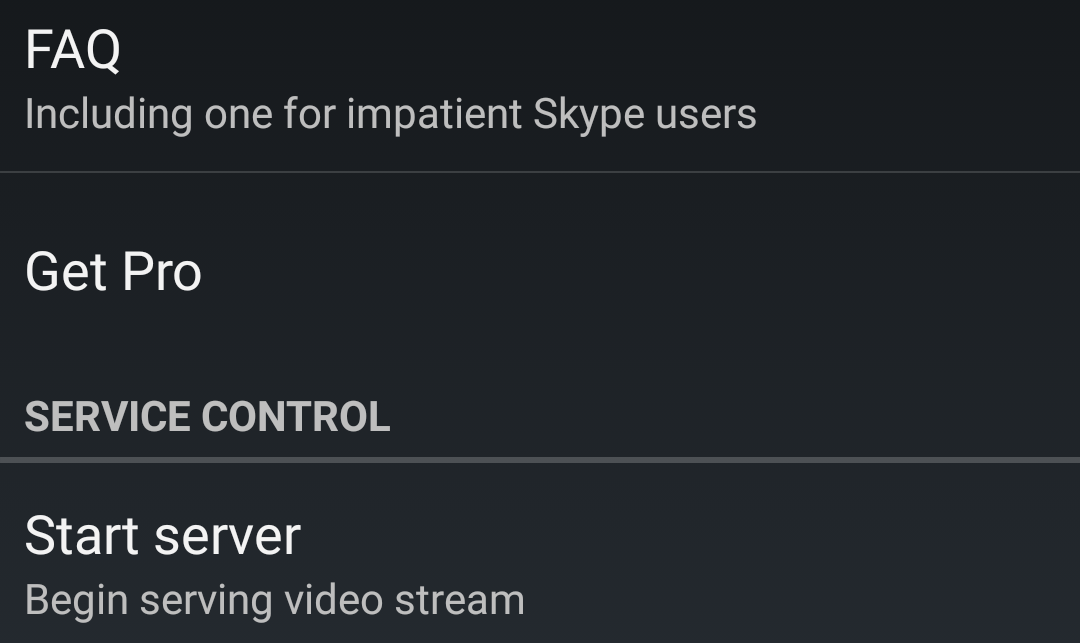Start server to begin streaming
The image size is (1080, 643).
(x=162, y=536)
